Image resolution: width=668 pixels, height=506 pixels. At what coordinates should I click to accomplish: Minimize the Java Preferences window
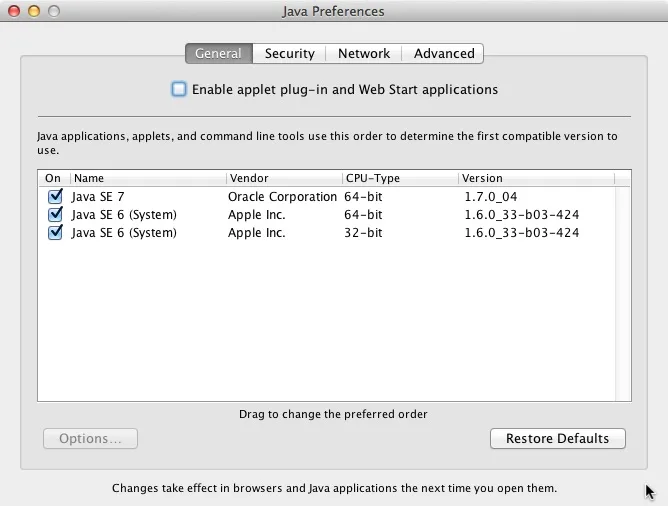click(x=34, y=11)
